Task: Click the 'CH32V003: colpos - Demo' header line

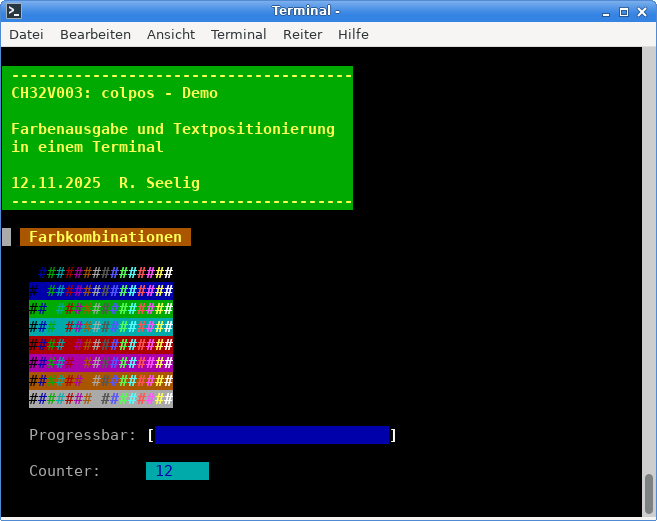Action: 114,93
